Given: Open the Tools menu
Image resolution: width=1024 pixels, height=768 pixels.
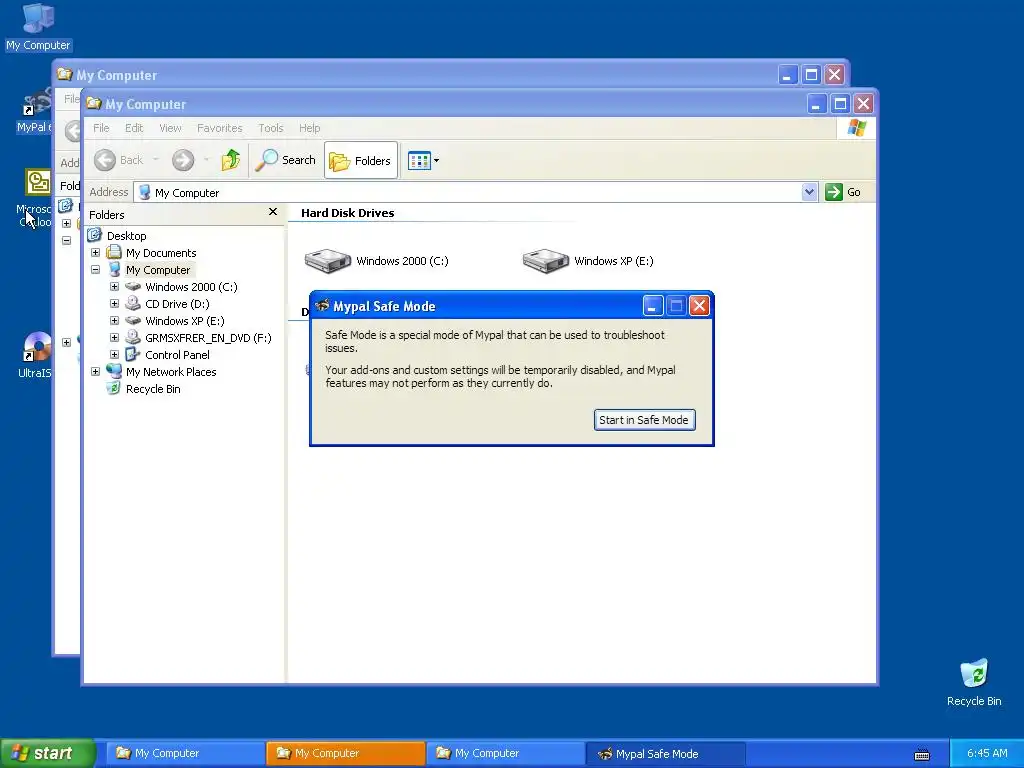Looking at the screenshot, I should [x=270, y=128].
